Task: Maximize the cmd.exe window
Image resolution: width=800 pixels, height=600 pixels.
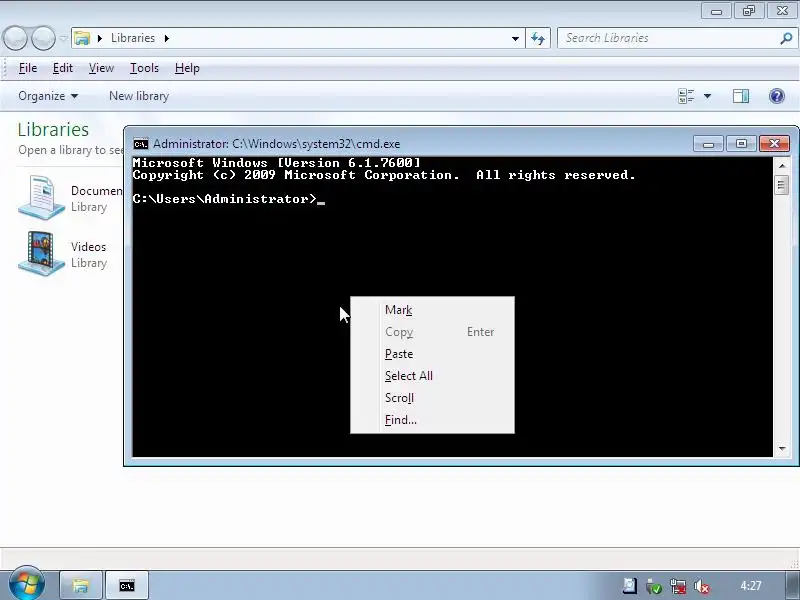Action: (741, 144)
